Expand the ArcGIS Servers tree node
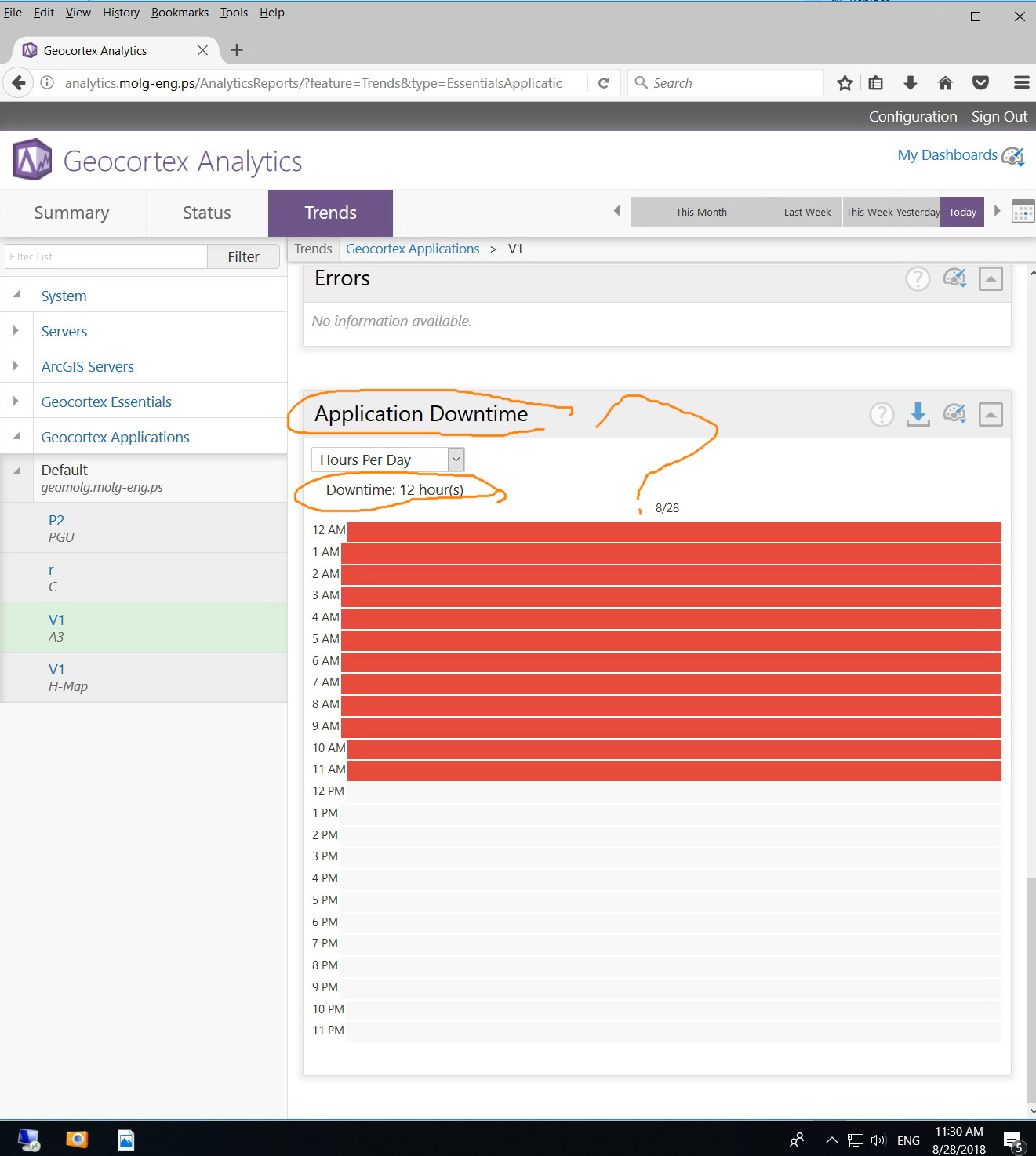The height and width of the screenshot is (1156, 1036). coord(16,365)
